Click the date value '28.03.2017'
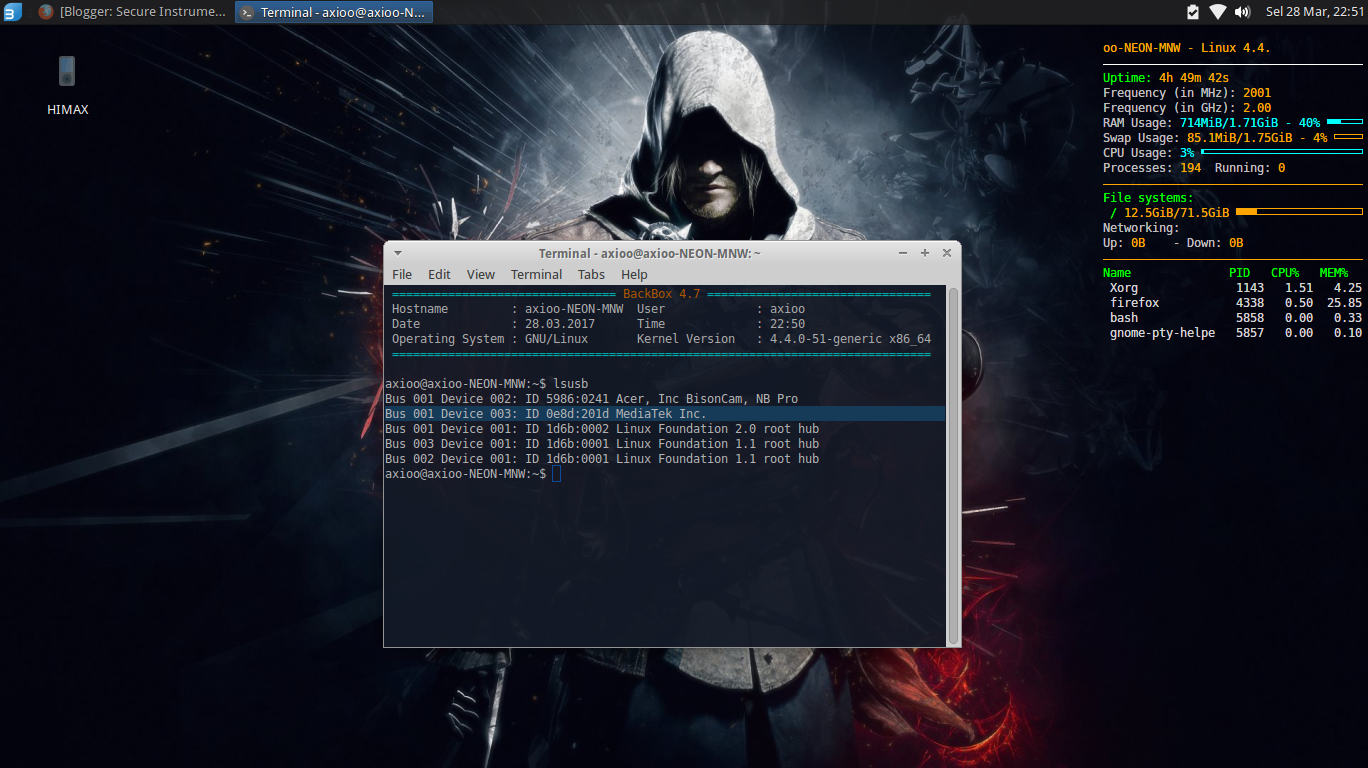The image size is (1368, 768). pyautogui.click(x=560, y=324)
